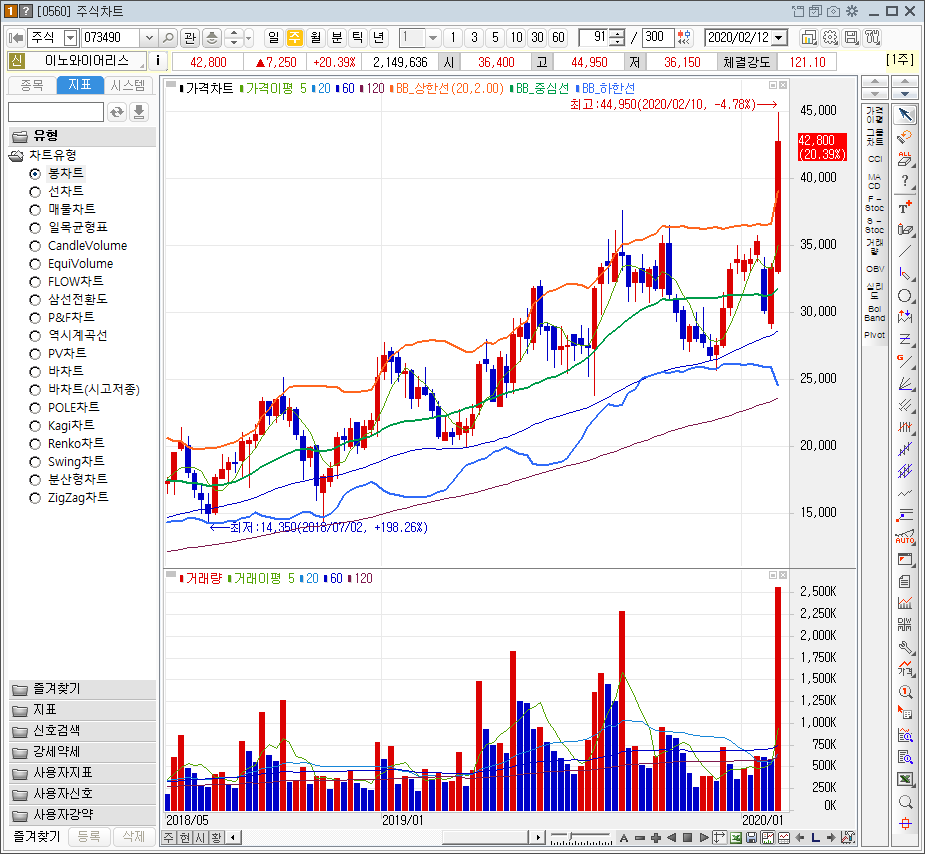Select the 삼선전환도 radio button

tap(35, 300)
